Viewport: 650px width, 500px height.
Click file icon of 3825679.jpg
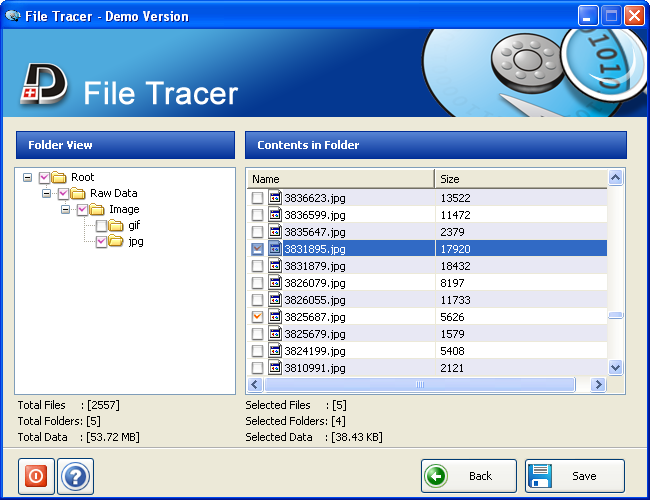point(275,334)
